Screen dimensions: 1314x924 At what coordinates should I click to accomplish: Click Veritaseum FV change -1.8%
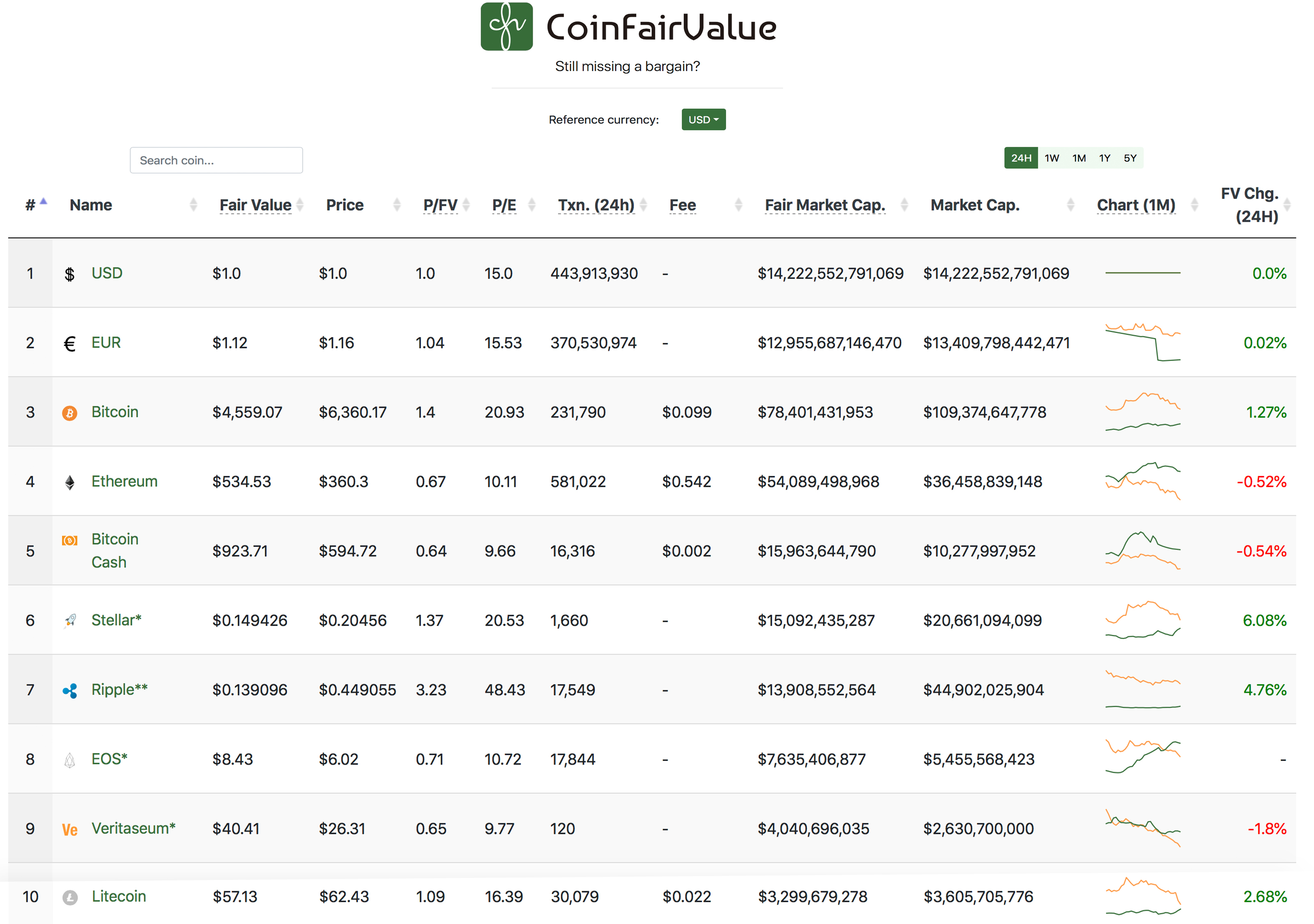[x=1267, y=828]
